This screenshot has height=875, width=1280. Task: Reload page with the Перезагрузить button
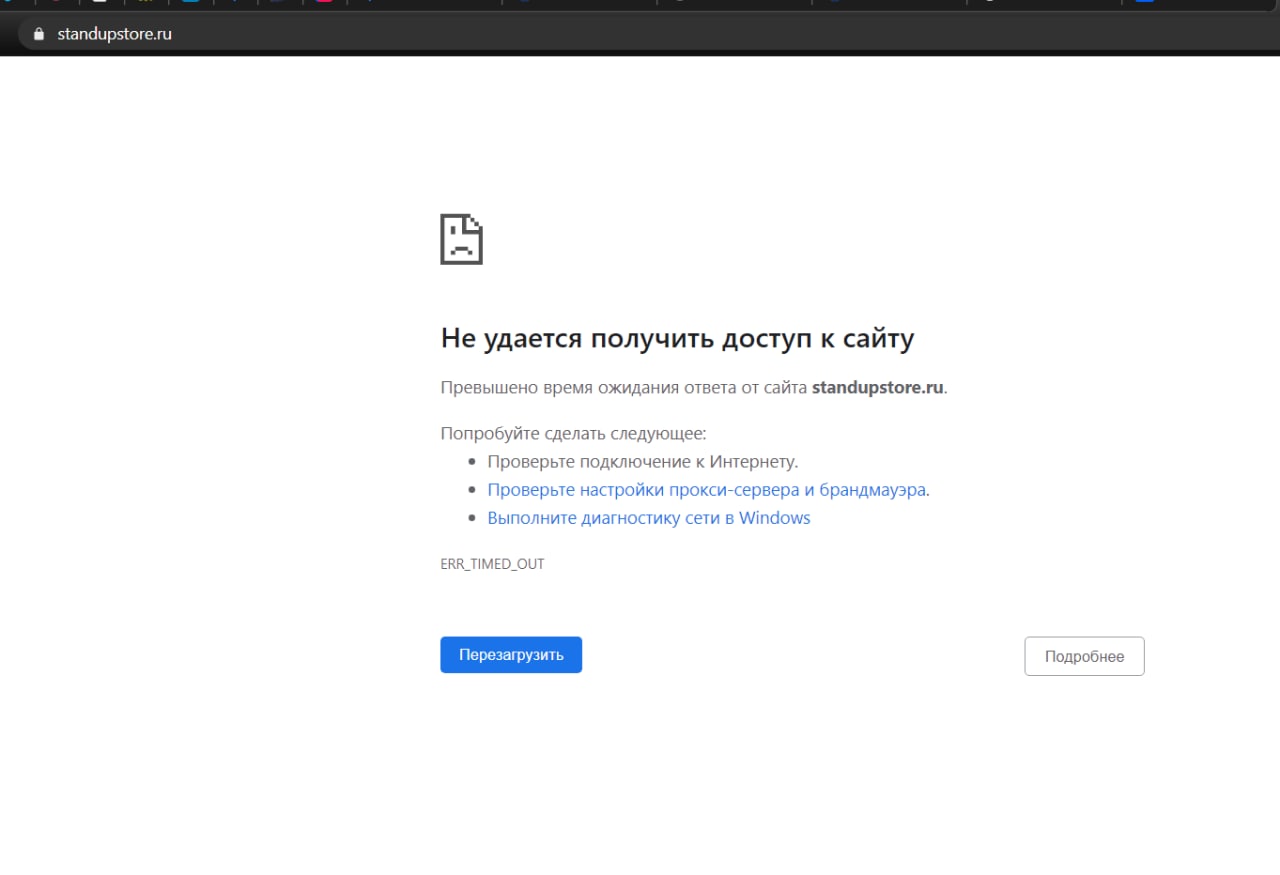click(511, 655)
